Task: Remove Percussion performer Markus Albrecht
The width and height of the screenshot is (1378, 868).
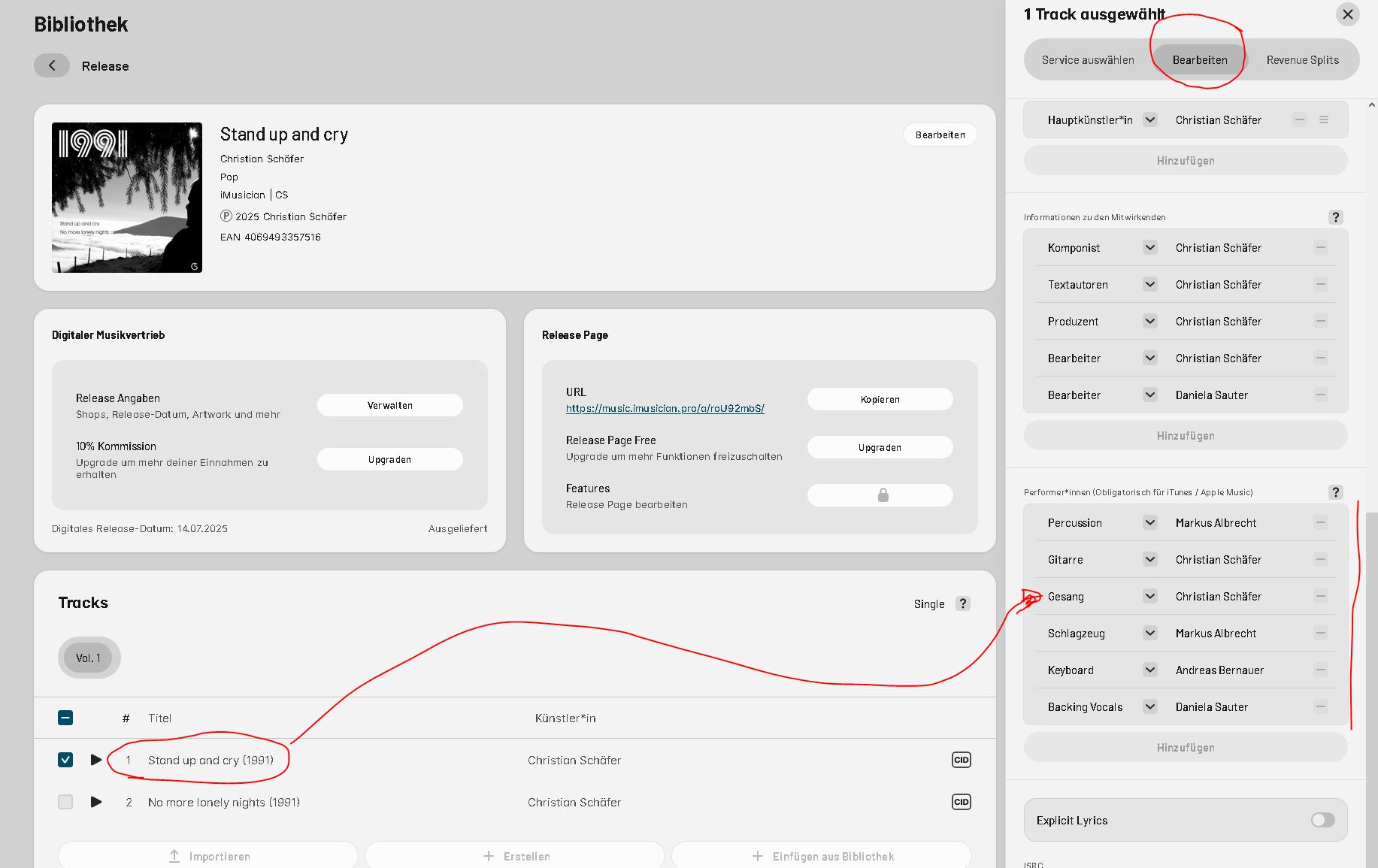Action: coord(1320,522)
